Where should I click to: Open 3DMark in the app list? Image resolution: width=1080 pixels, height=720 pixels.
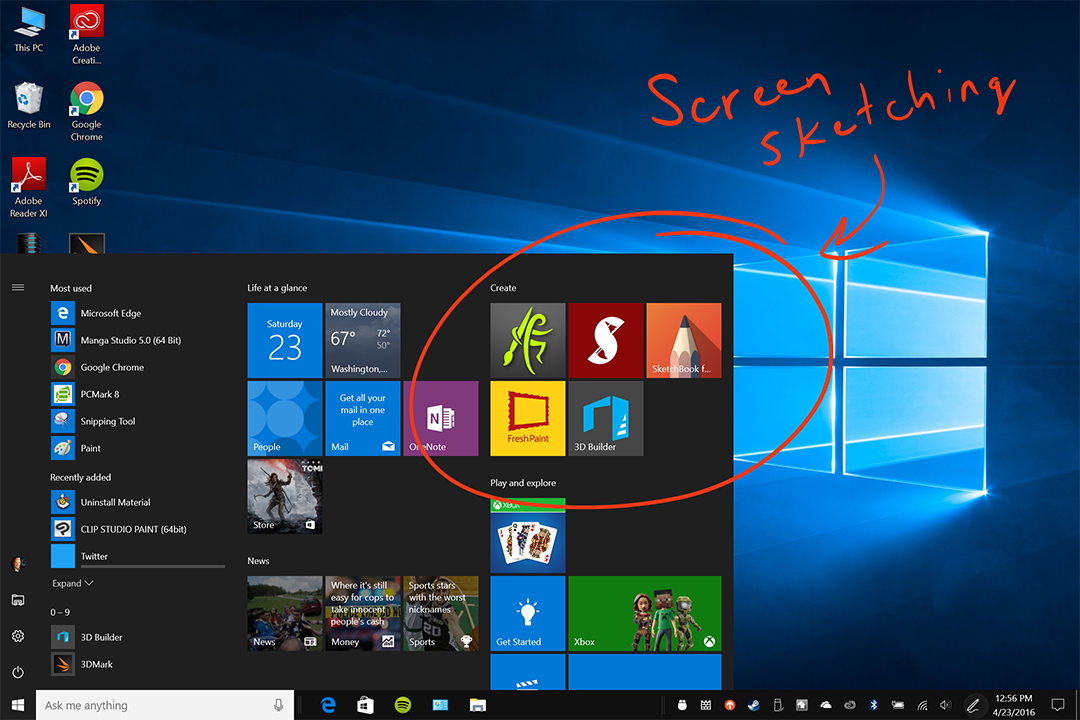(138, 664)
